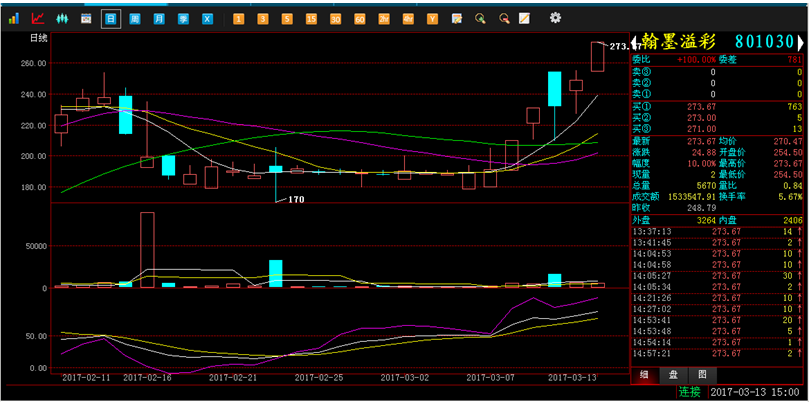This screenshot has height=403, width=811.
Task: Click the zoom in magnifier icon
Action: coord(480,19)
